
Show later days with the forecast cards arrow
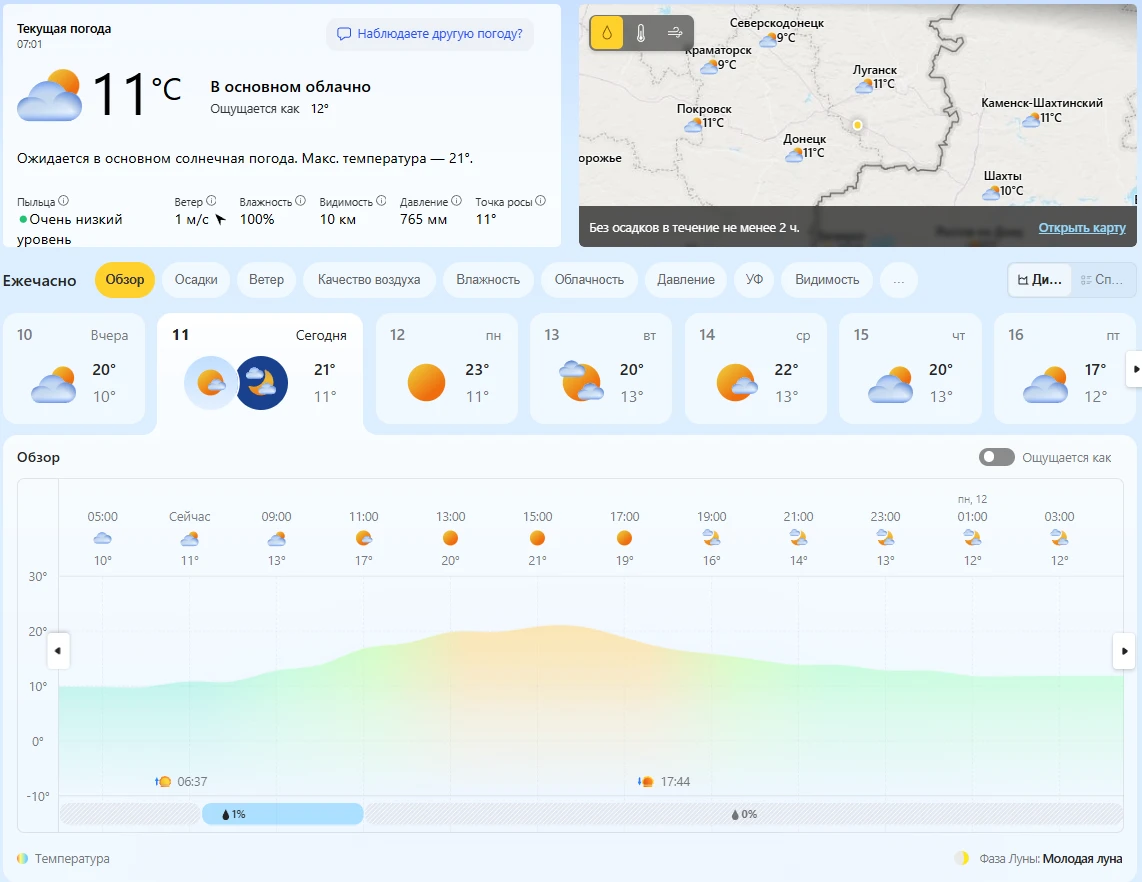click(1135, 369)
